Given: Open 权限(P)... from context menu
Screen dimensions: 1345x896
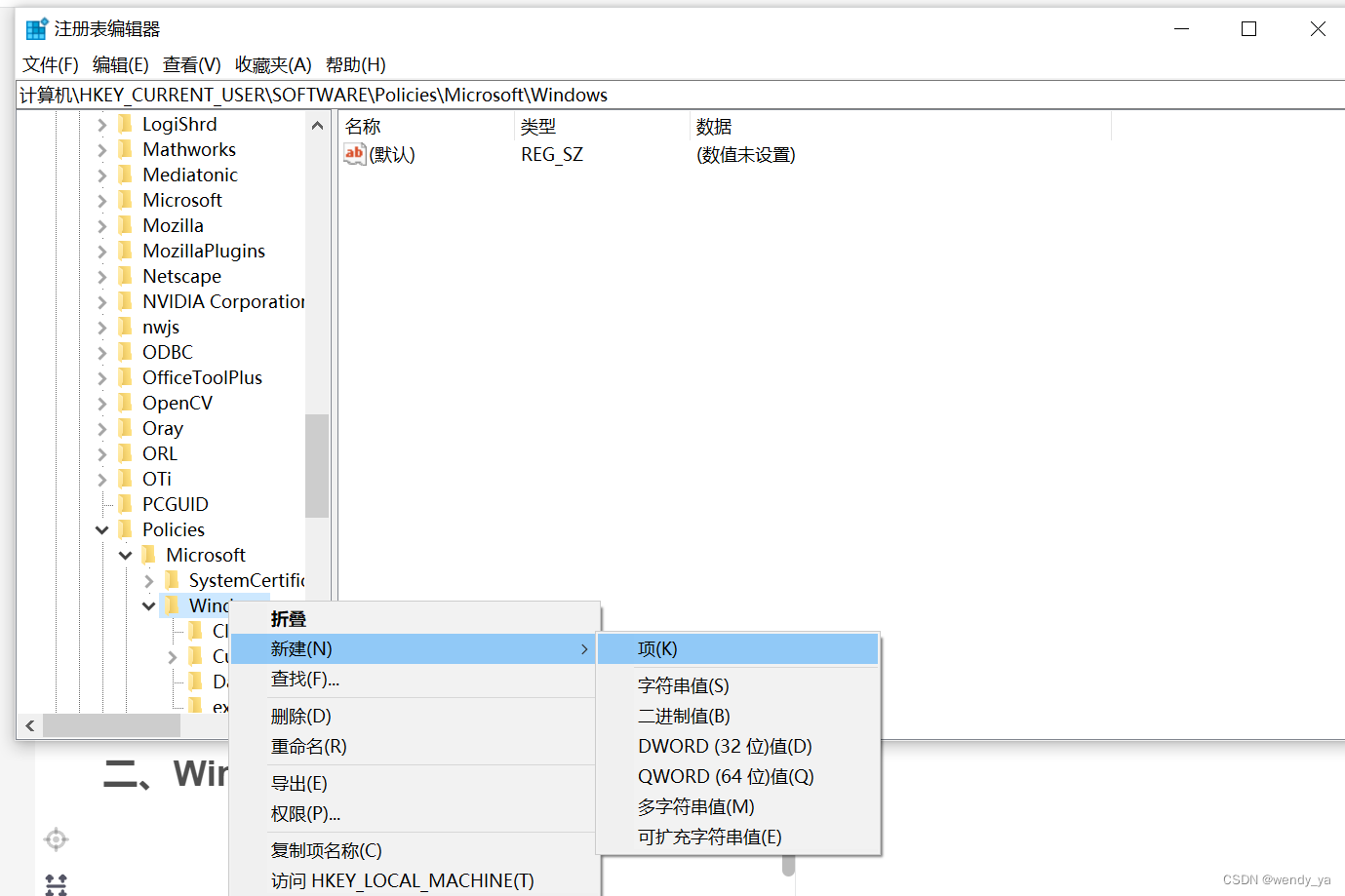Looking at the screenshot, I should (x=414, y=813).
